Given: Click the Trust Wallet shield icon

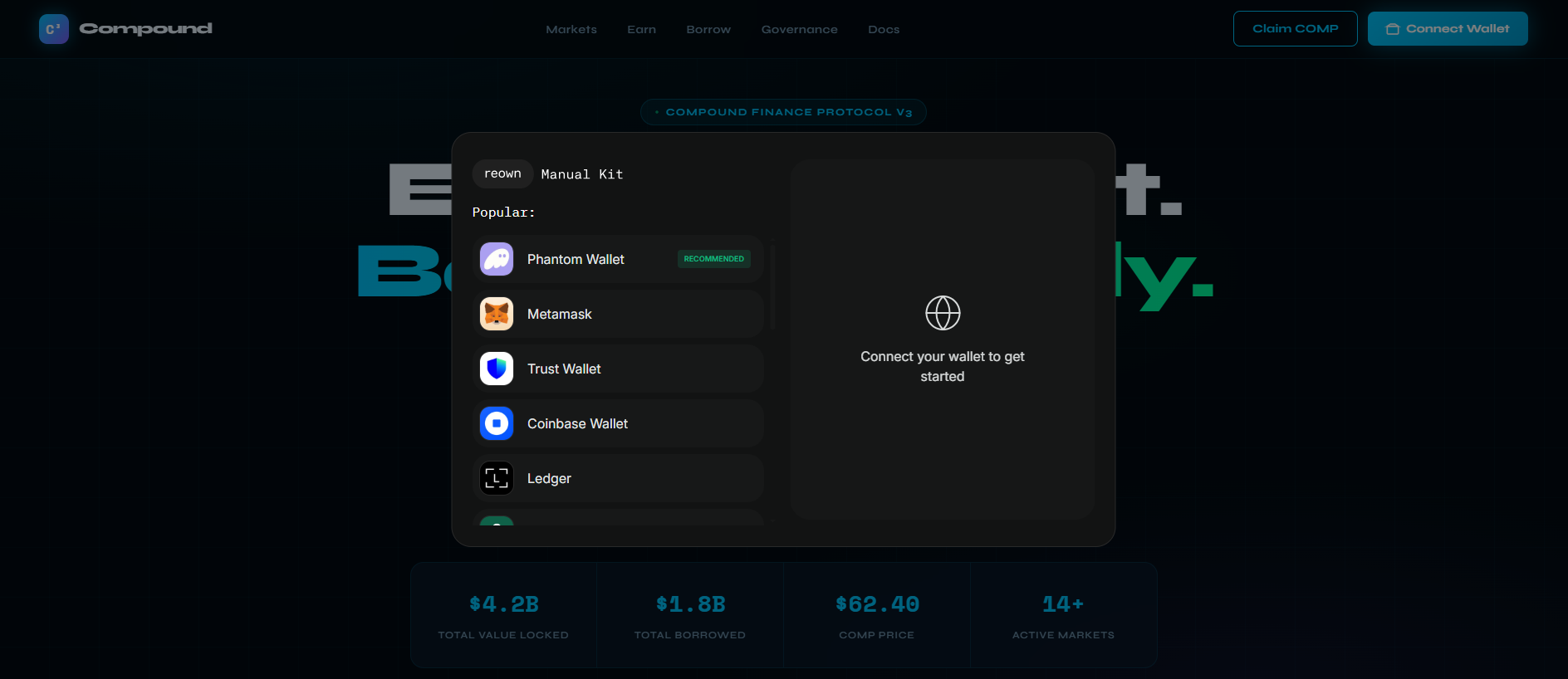Looking at the screenshot, I should 497,369.
